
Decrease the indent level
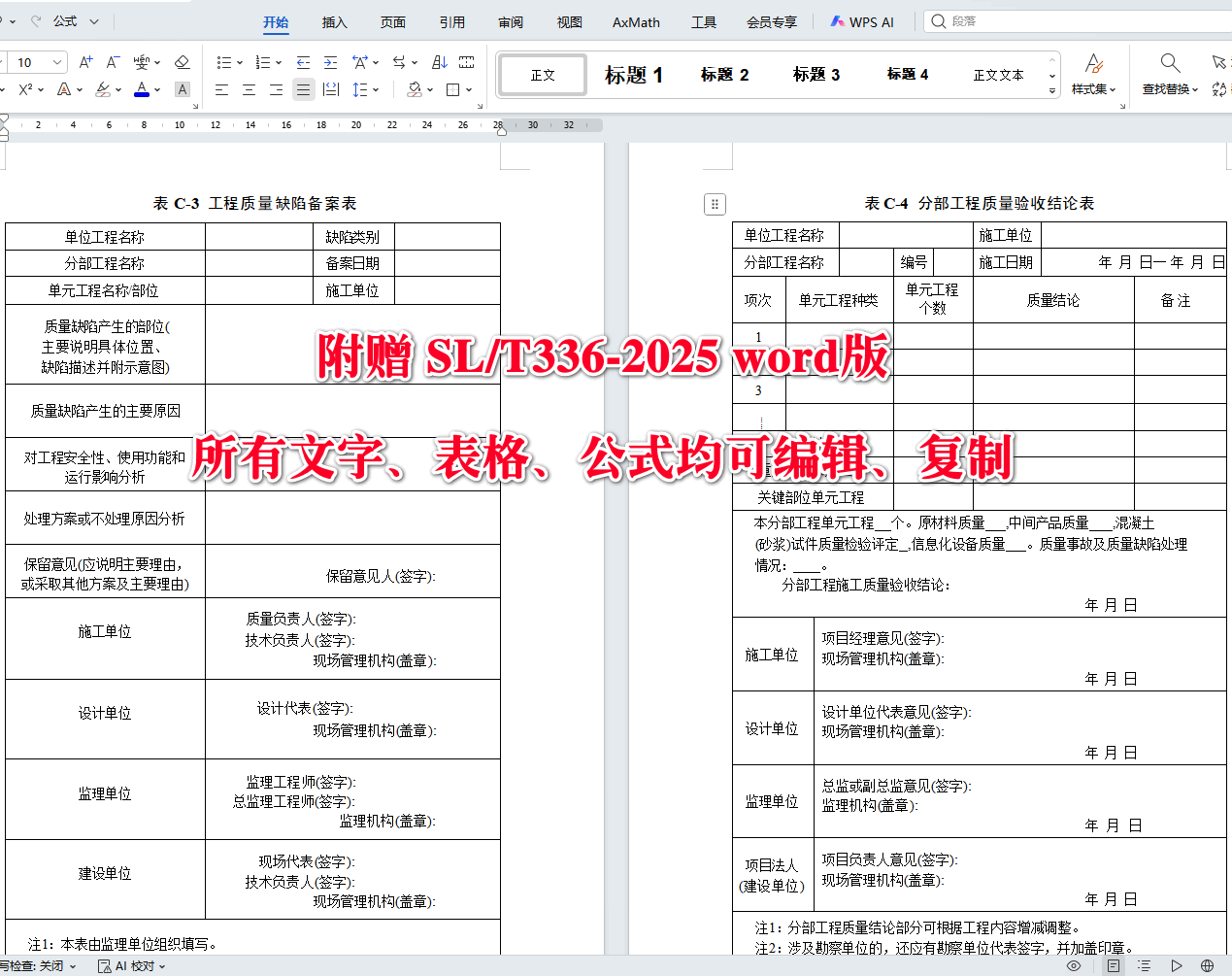point(302,62)
